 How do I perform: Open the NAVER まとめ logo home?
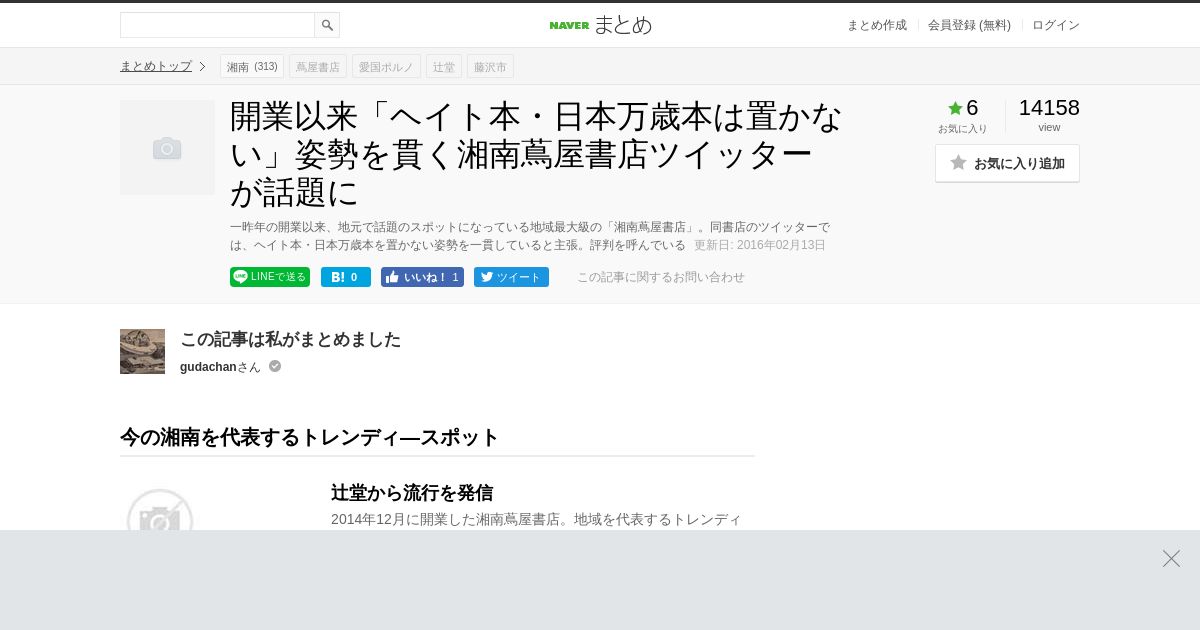600,25
